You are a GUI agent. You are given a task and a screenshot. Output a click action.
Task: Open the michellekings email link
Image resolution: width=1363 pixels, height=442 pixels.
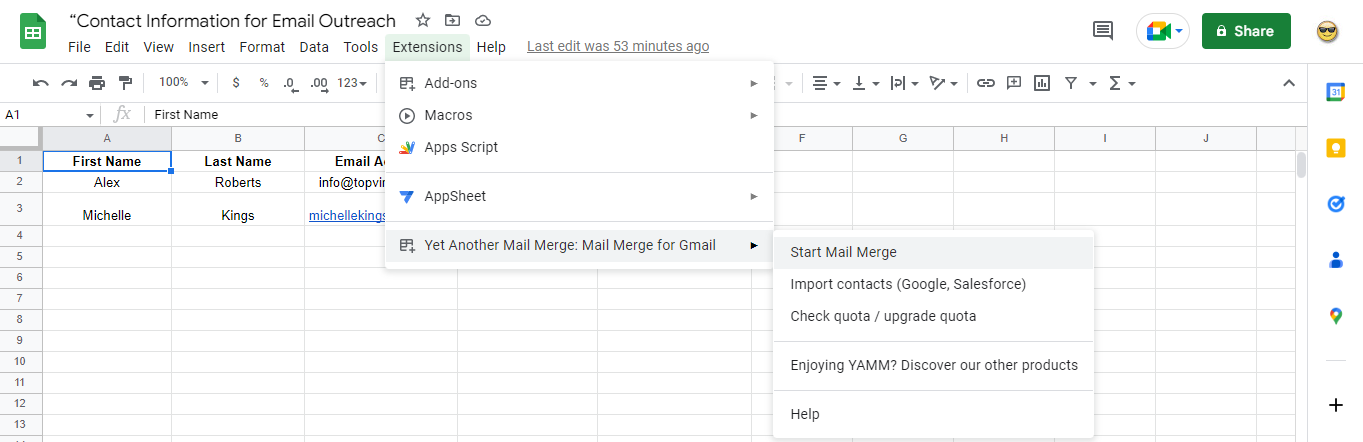(x=347, y=215)
